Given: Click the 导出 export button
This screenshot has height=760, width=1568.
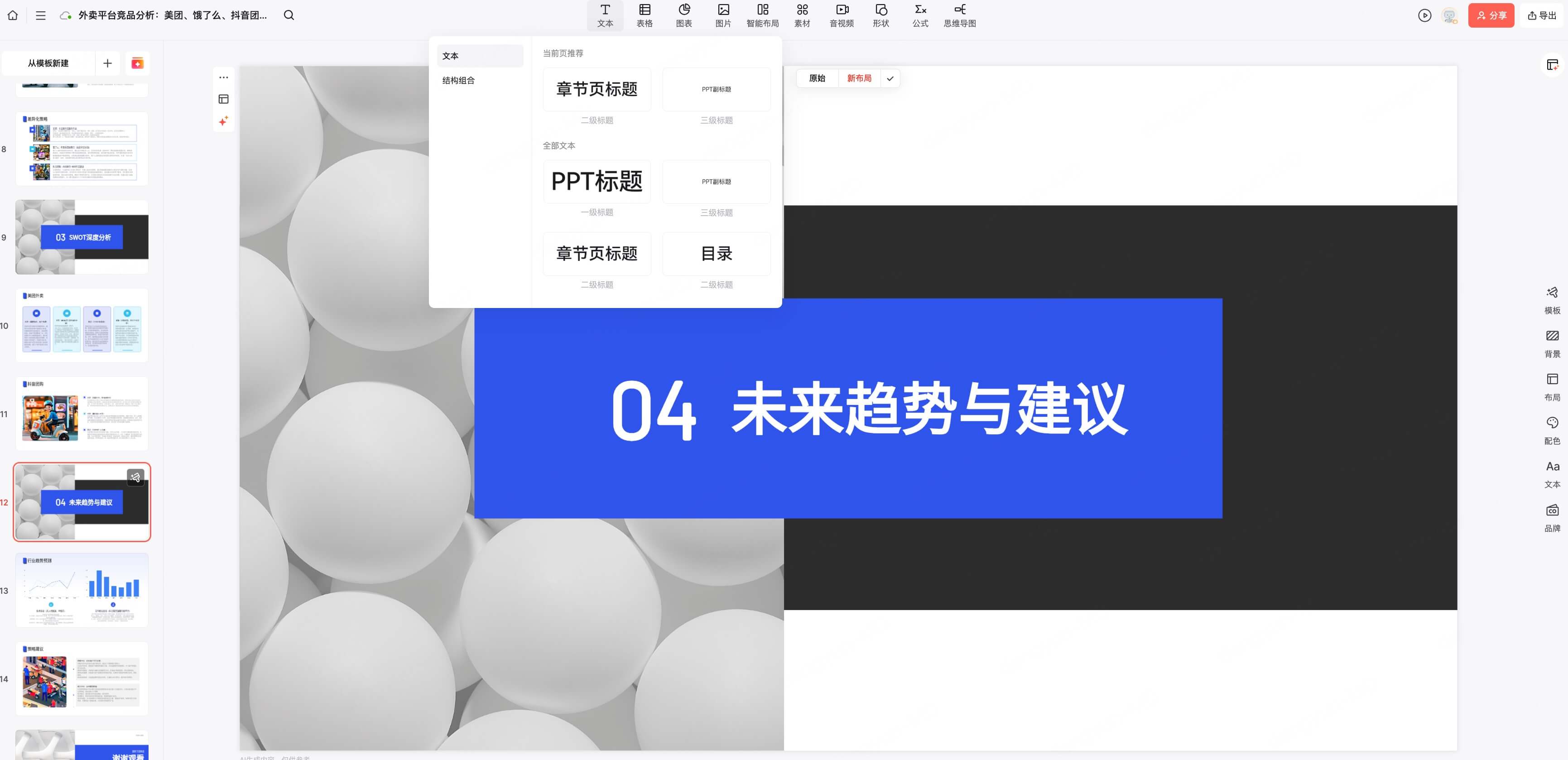Looking at the screenshot, I should coord(1541,15).
